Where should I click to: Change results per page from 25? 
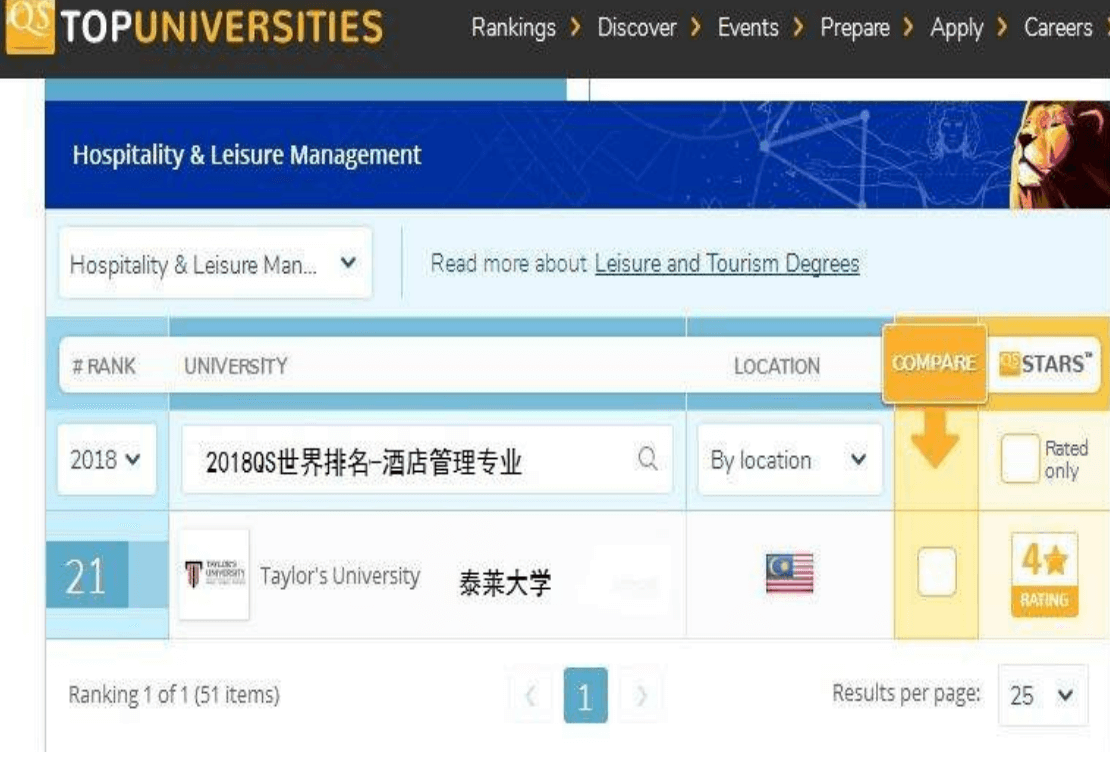point(1042,695)
